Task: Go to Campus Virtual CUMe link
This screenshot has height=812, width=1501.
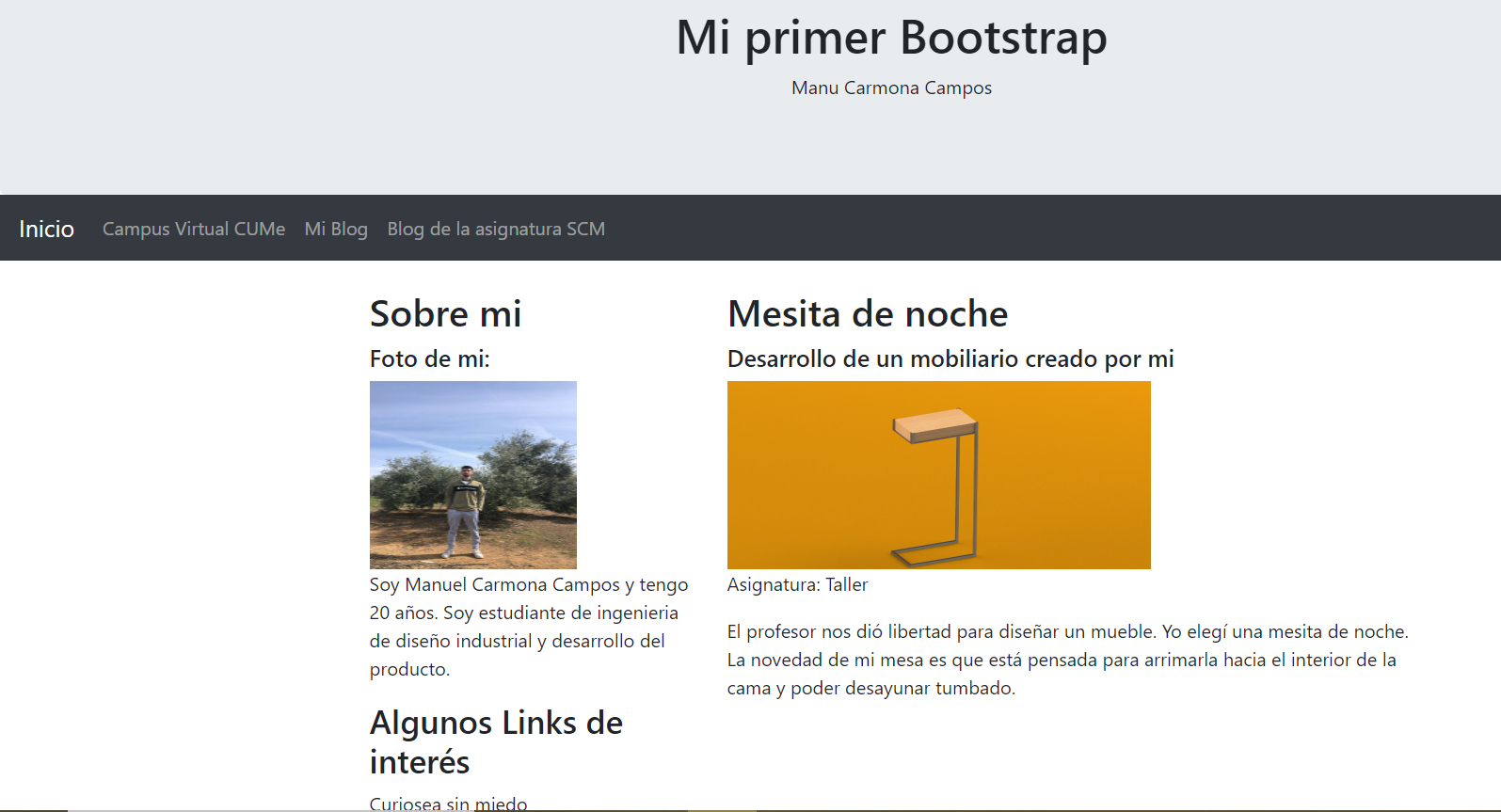Action: tap(194, 229)
